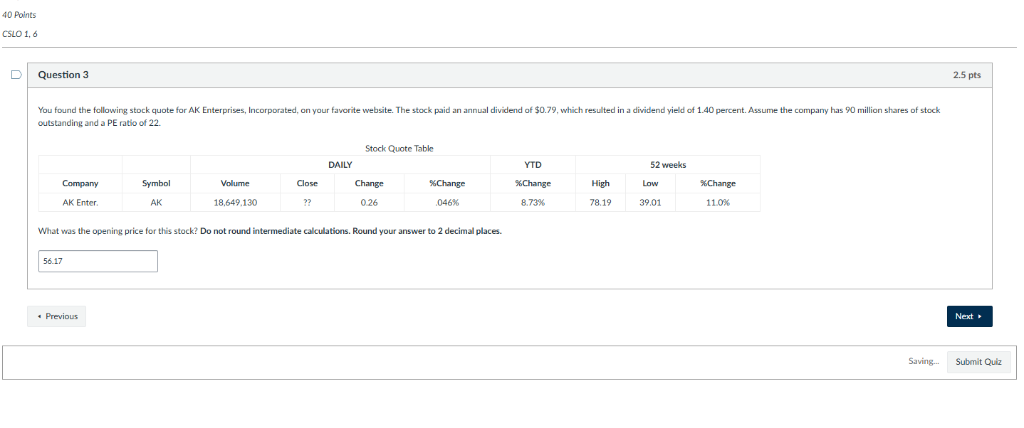1024x428 pixels.
Task: Select the 52-week percent change 11.0%
Action: (x=718, y=203)
